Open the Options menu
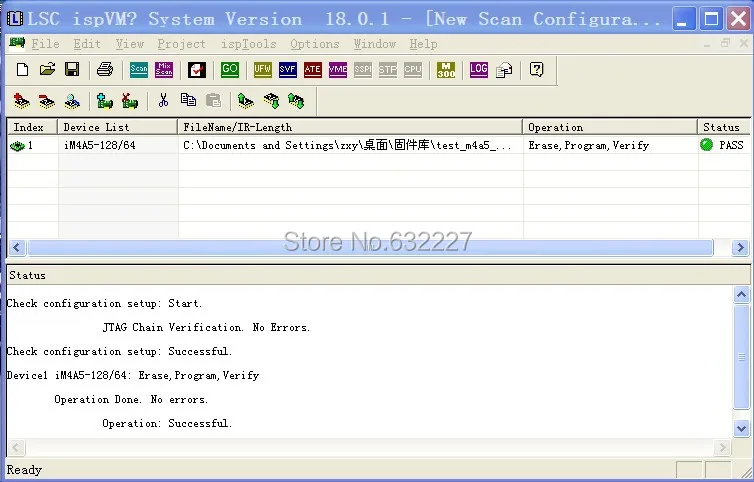754x482 pixels. (x=314, y=44)
